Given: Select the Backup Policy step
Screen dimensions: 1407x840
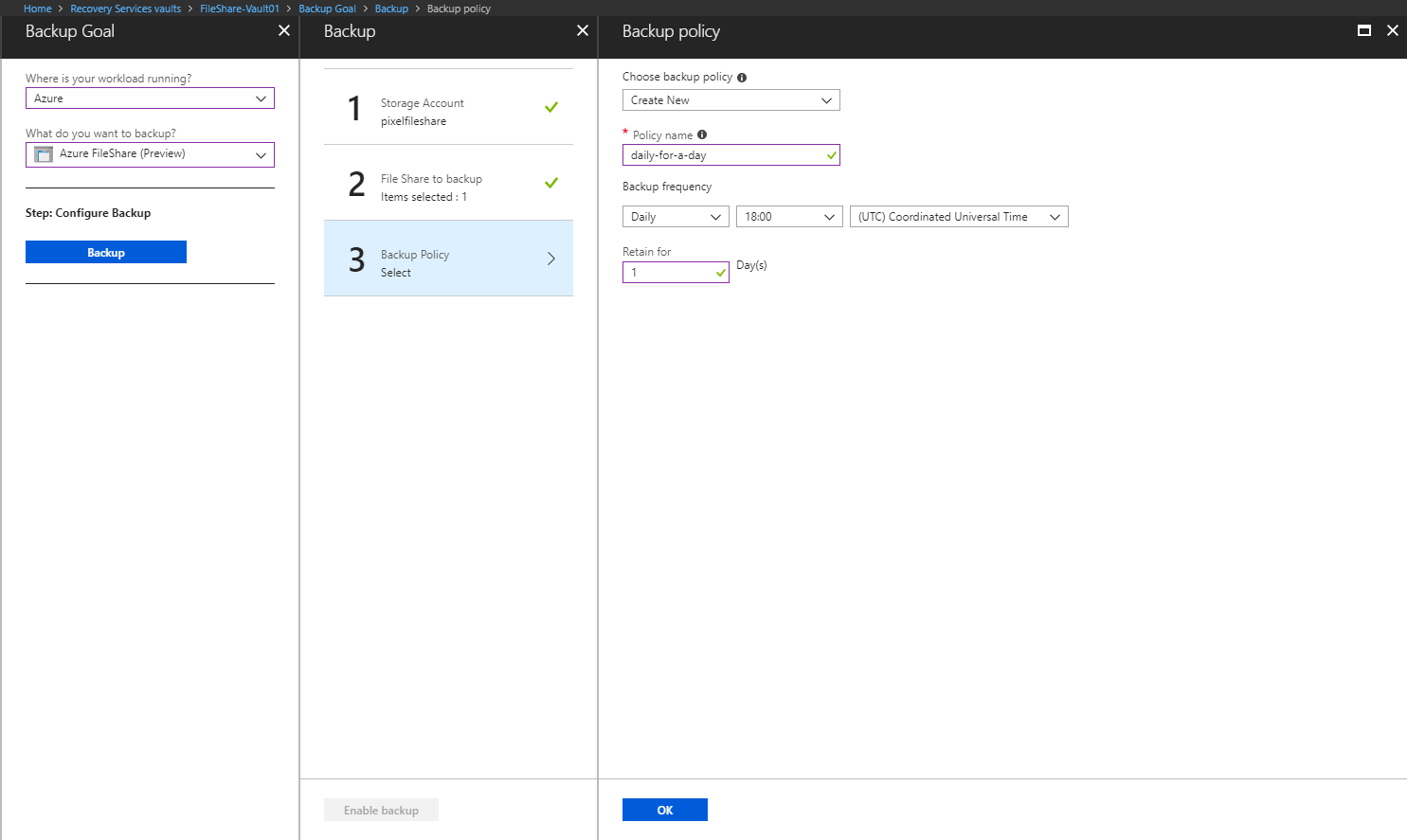Looking at the screenshot, I should coord(448,259).
